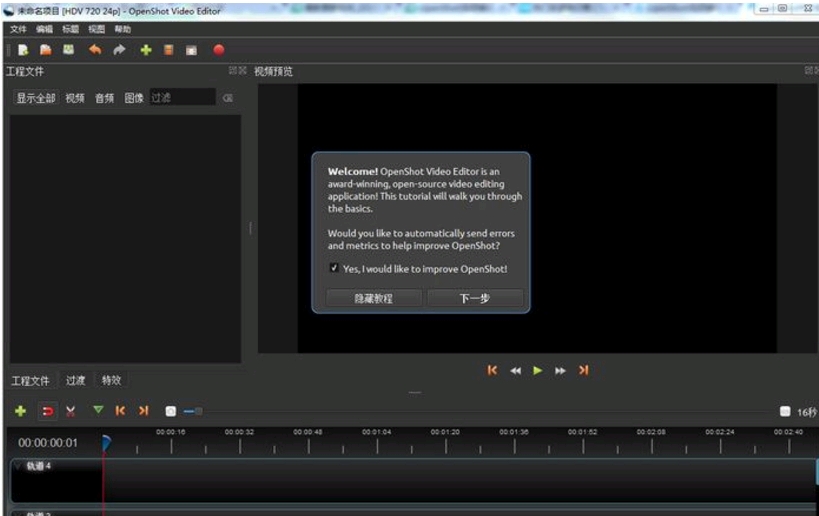This screenshot has width=819, height=516.
Task: Switch to the 过渡 tab
Action: click(76, 381)
